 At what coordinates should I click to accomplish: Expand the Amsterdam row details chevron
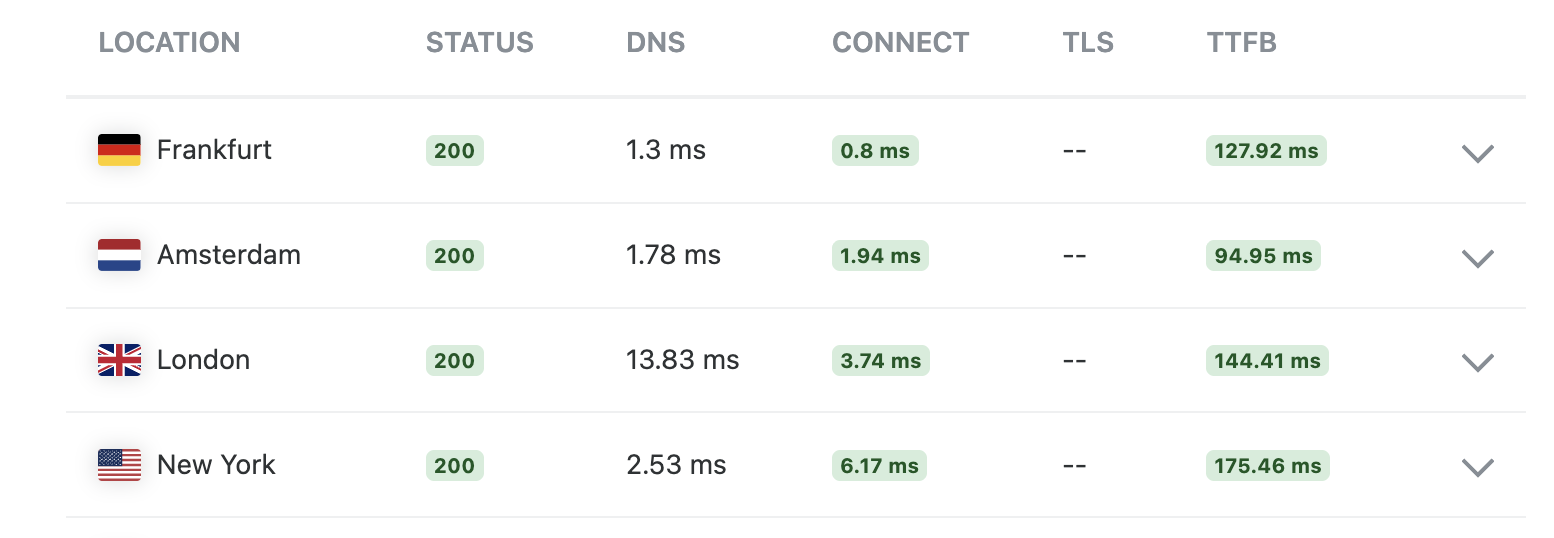[x=1477, y=258]
